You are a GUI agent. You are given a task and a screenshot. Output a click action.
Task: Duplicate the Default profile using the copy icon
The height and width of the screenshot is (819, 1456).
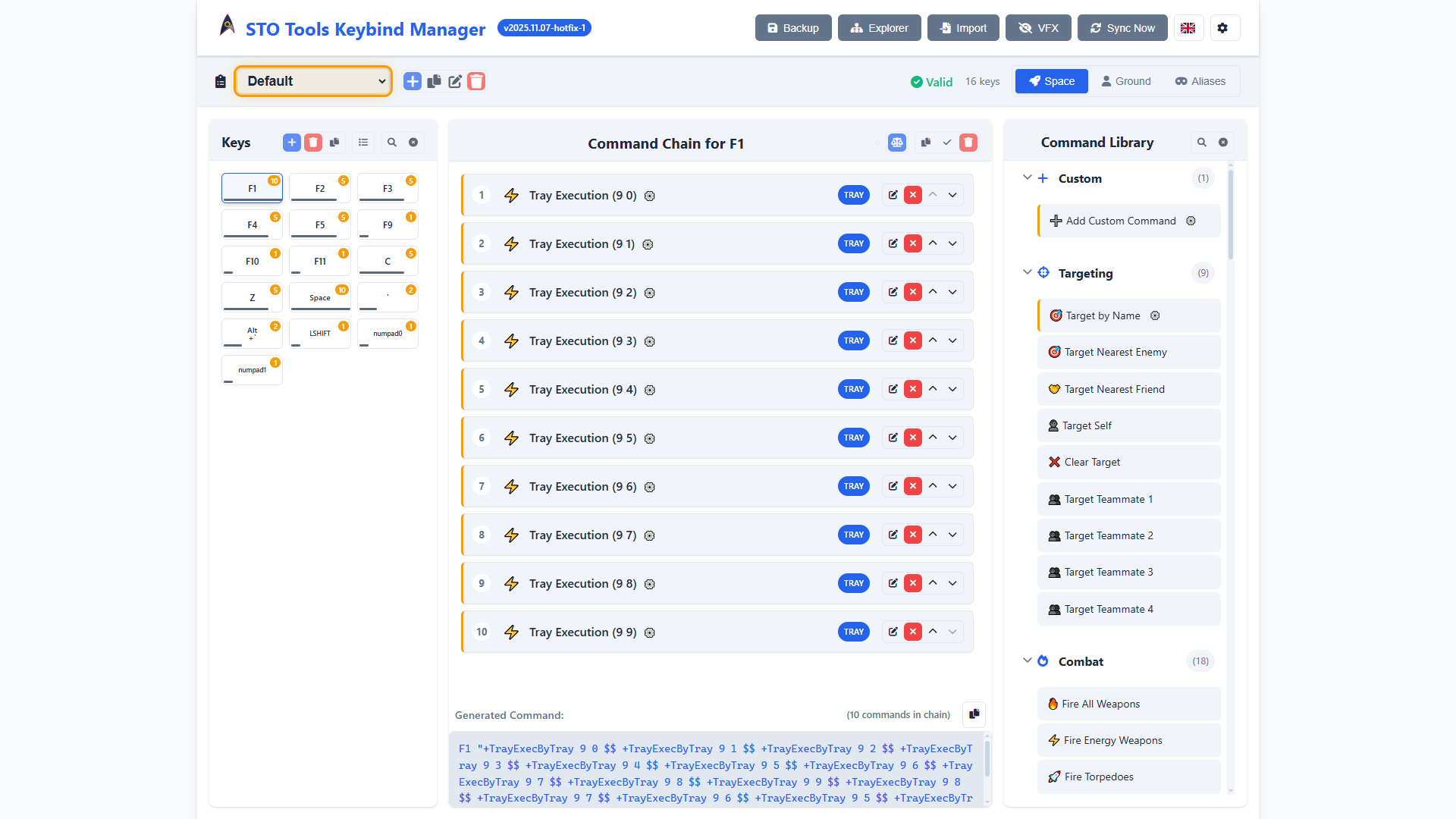tap(433, 81)
